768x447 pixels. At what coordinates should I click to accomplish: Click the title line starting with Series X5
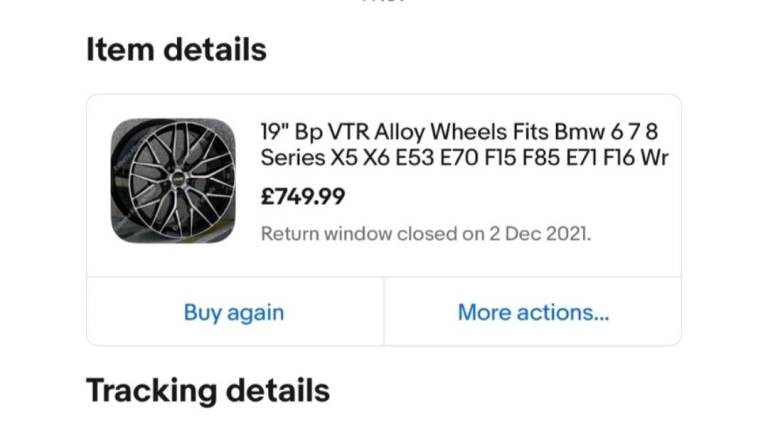coord(464,158)
